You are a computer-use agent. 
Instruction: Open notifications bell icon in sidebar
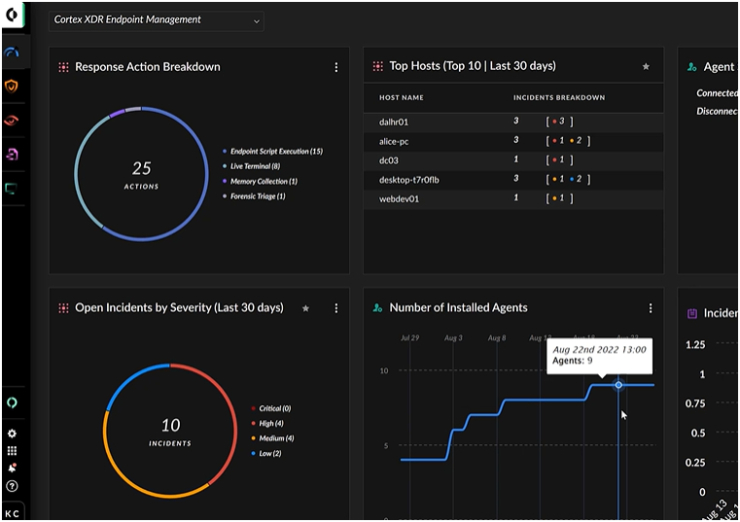(12, 468)
